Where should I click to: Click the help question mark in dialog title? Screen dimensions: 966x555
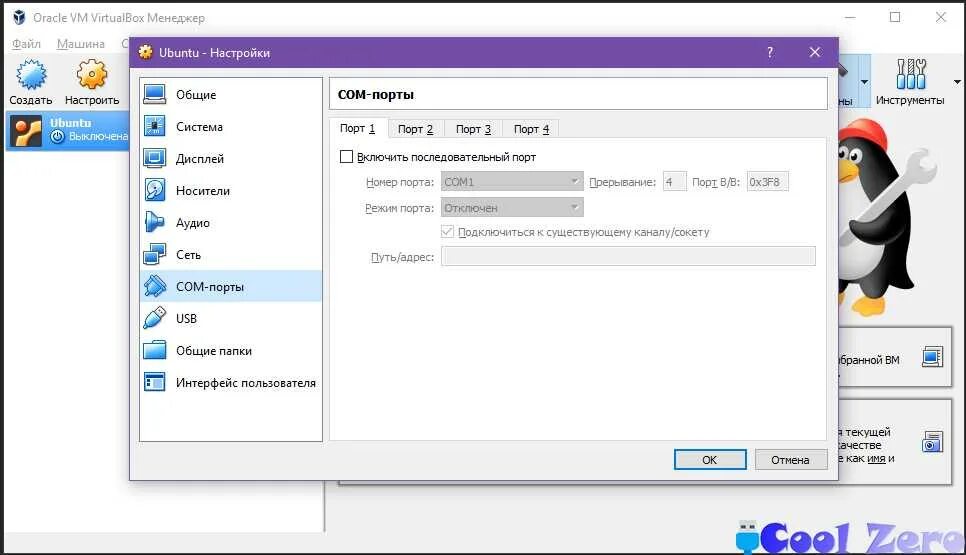(x=770, y=52)
